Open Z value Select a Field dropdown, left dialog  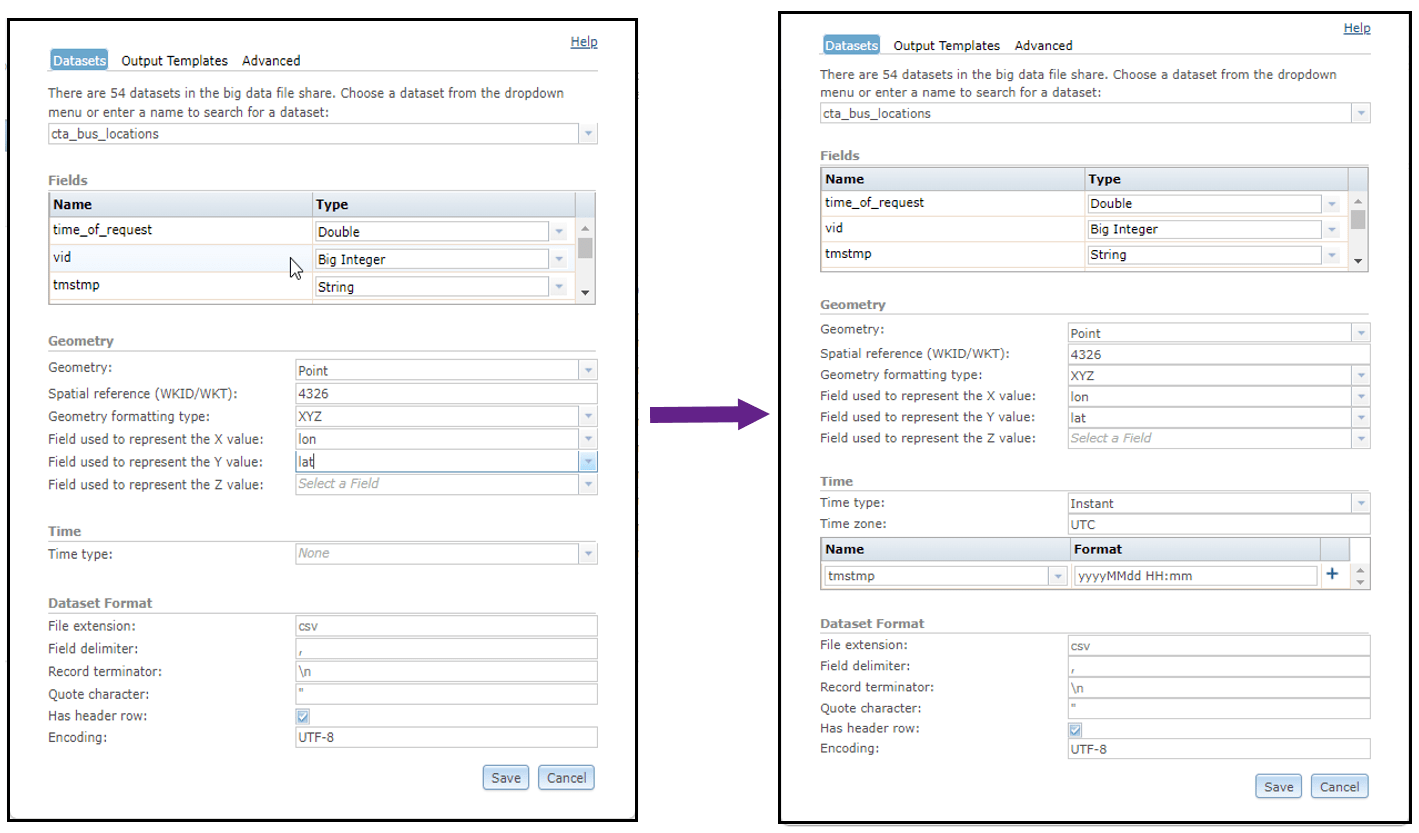tap(588, 483)
